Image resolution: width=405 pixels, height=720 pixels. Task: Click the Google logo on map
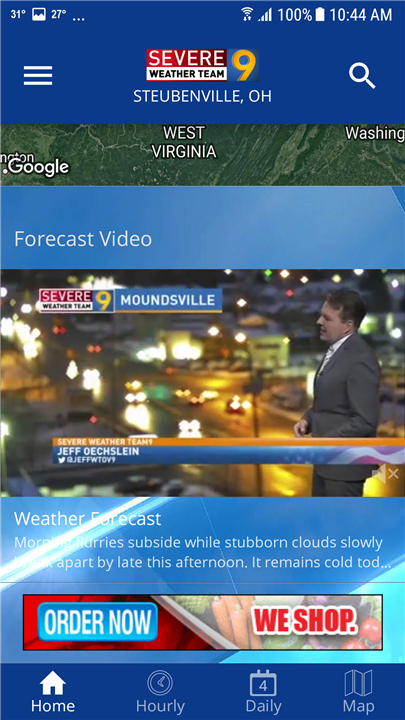coord(38,167)
